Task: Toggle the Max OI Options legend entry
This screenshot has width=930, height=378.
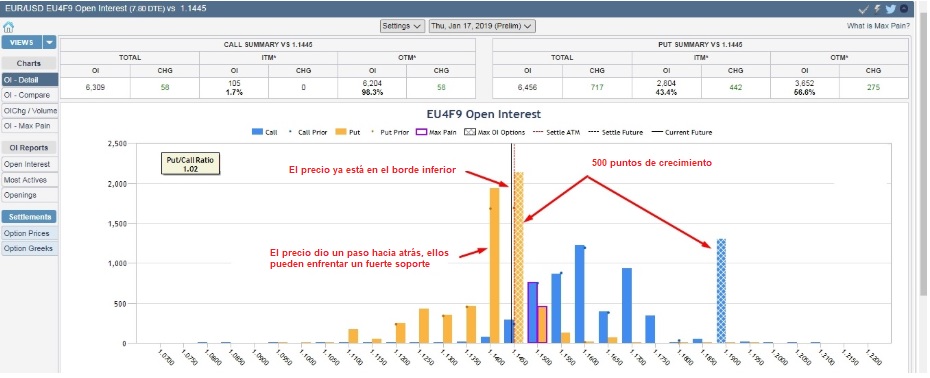Action: (495, 132)
